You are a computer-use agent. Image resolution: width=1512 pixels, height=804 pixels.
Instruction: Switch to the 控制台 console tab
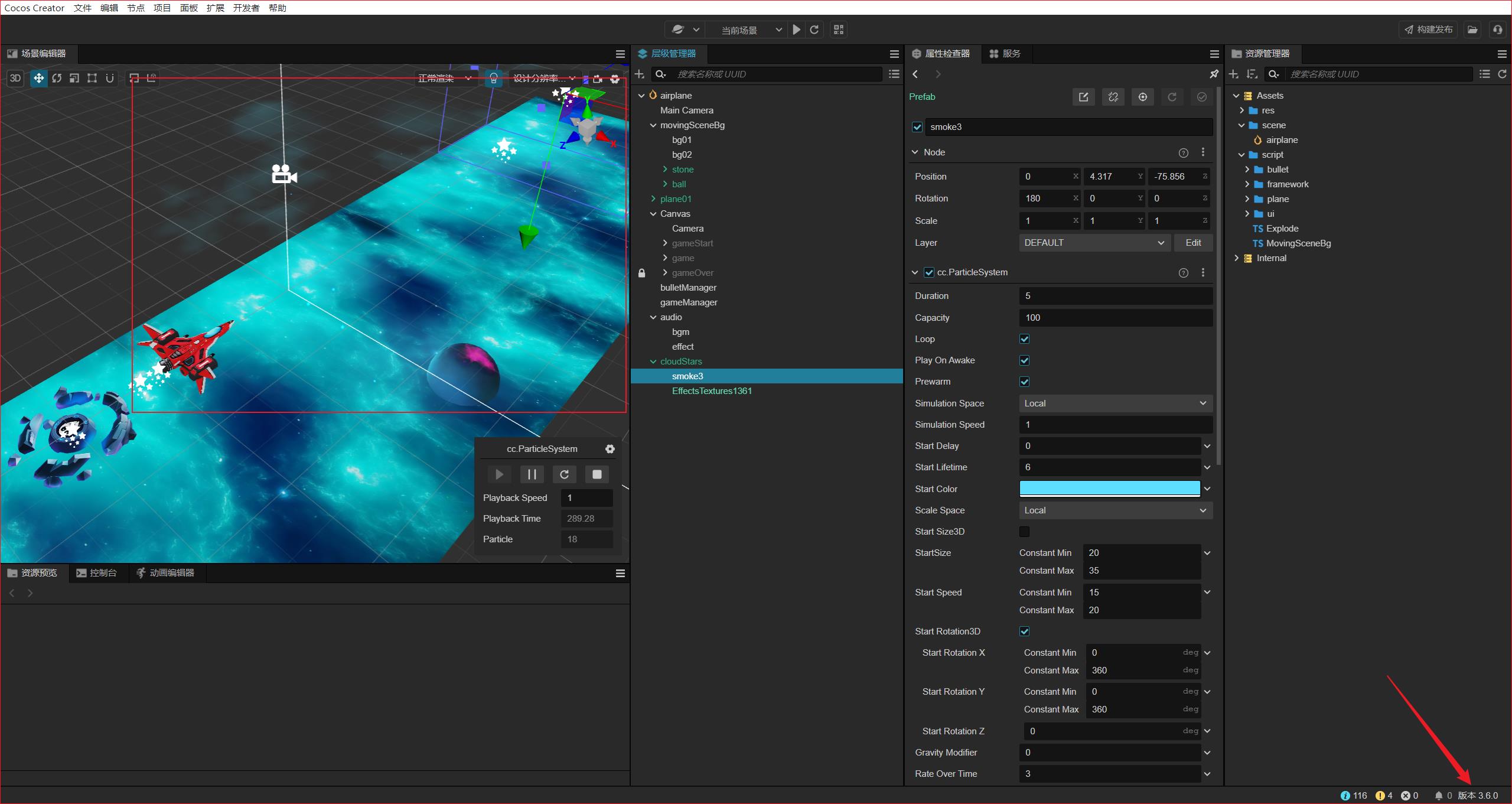[x=97, y=573]
